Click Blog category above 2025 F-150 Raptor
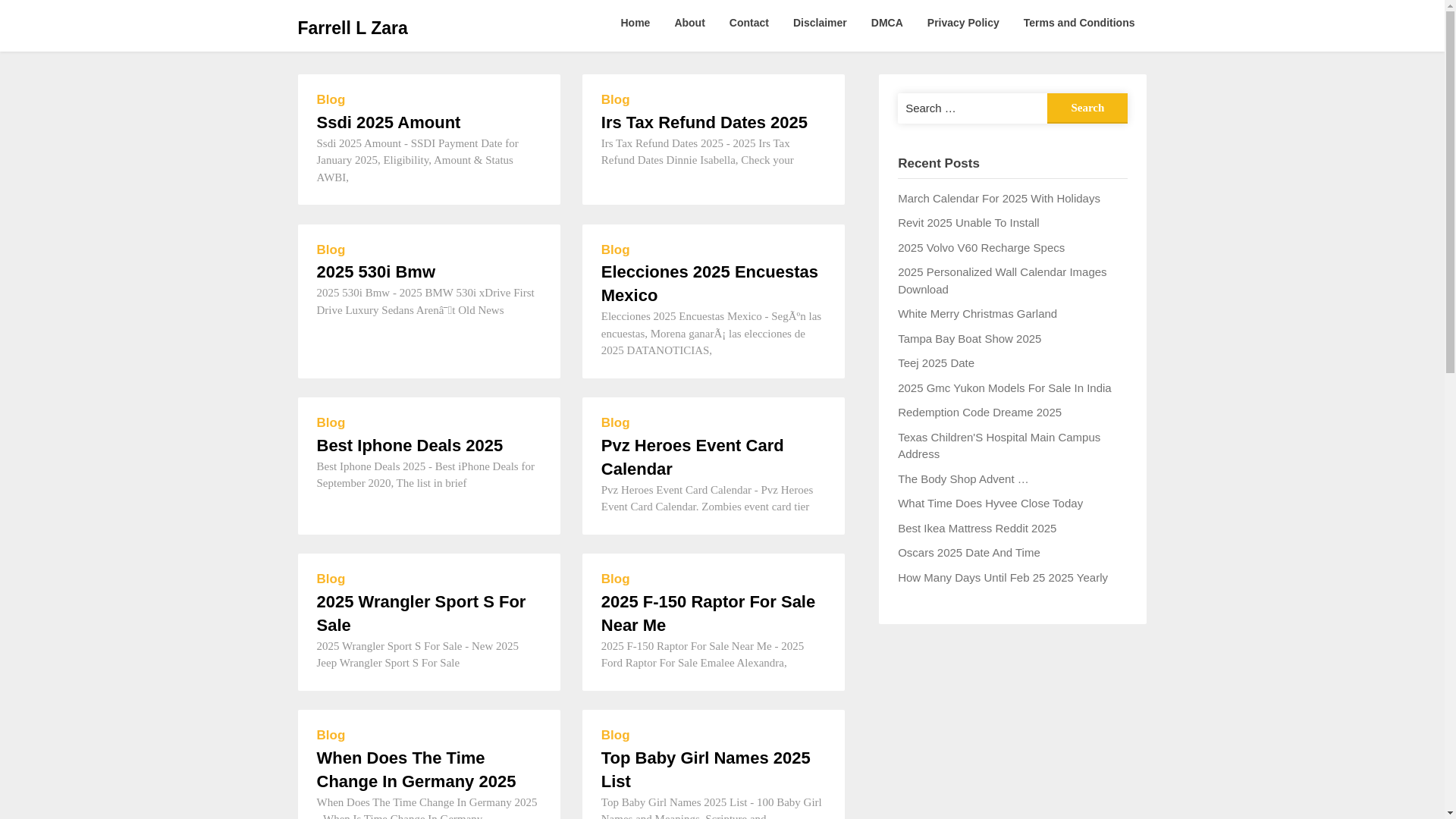The height and width of the screenshot is (819, 1456). [615, 579]
